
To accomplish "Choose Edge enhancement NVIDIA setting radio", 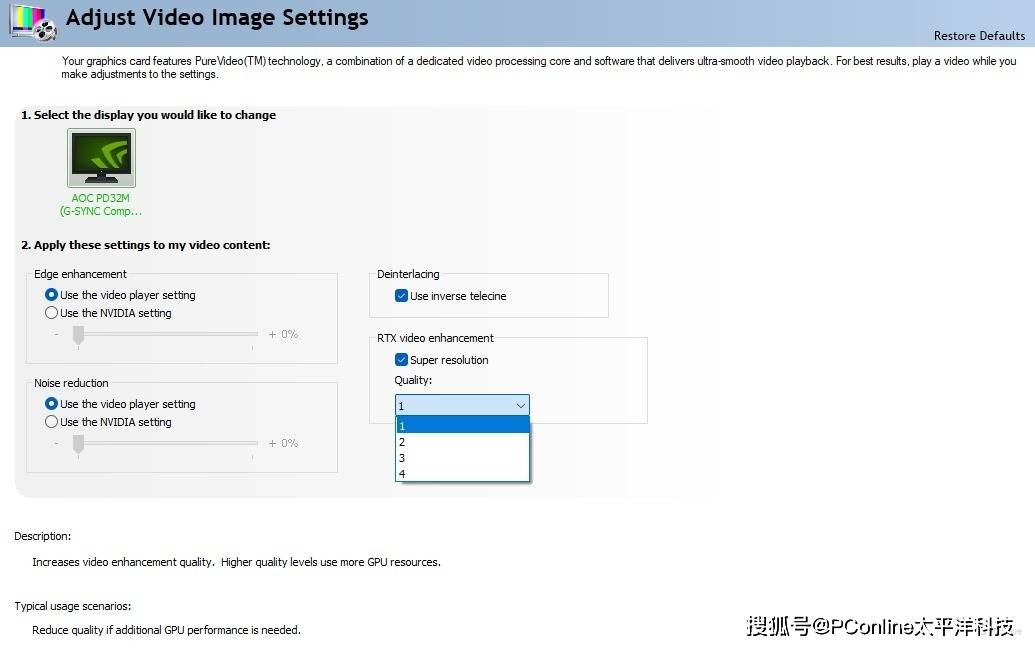I will tap(52, 313).
